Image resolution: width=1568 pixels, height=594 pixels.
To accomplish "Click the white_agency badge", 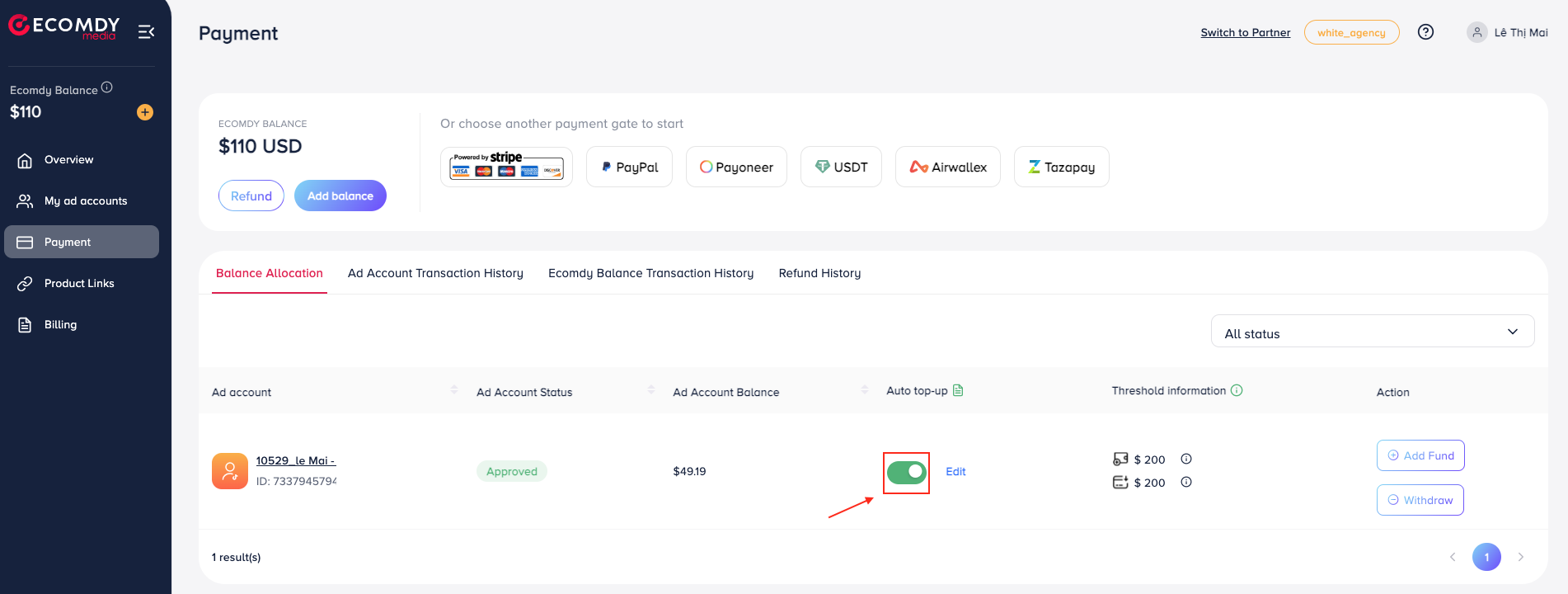I will click(x=1351, y=33).
